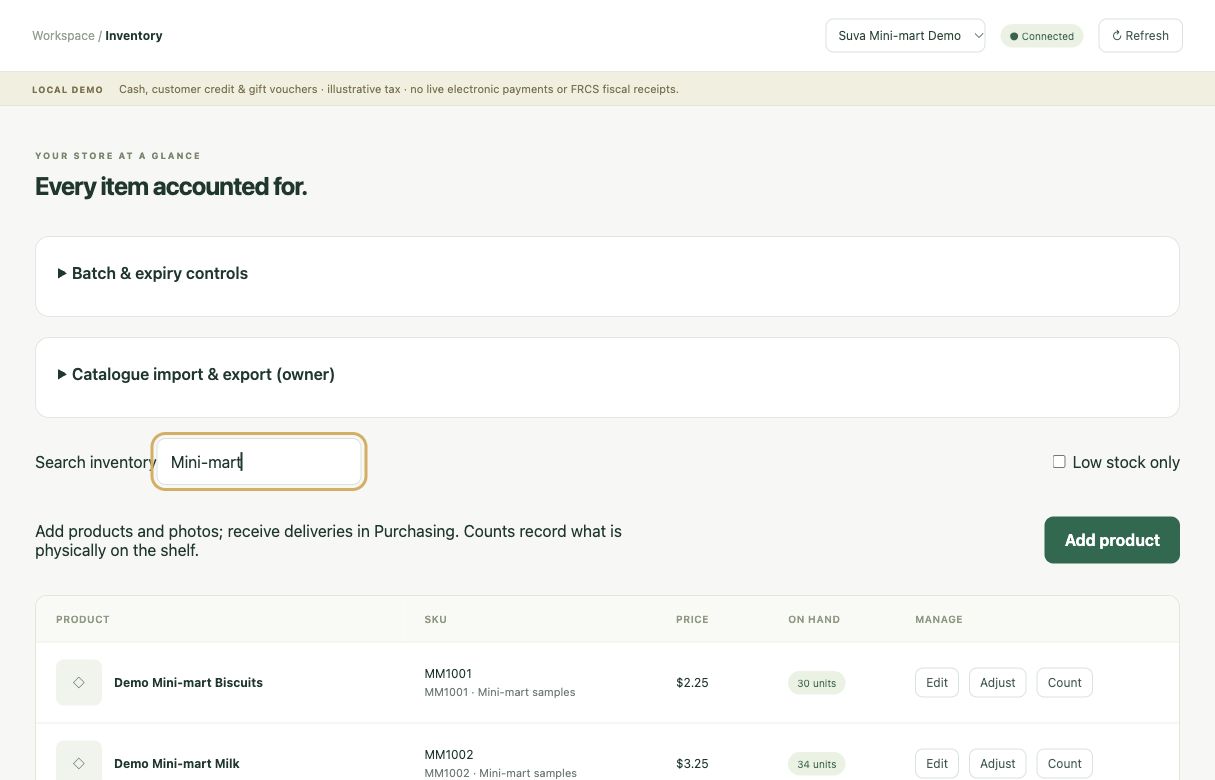Click the PRICE column header
The image size is (1215, 780).
[692, 620]
